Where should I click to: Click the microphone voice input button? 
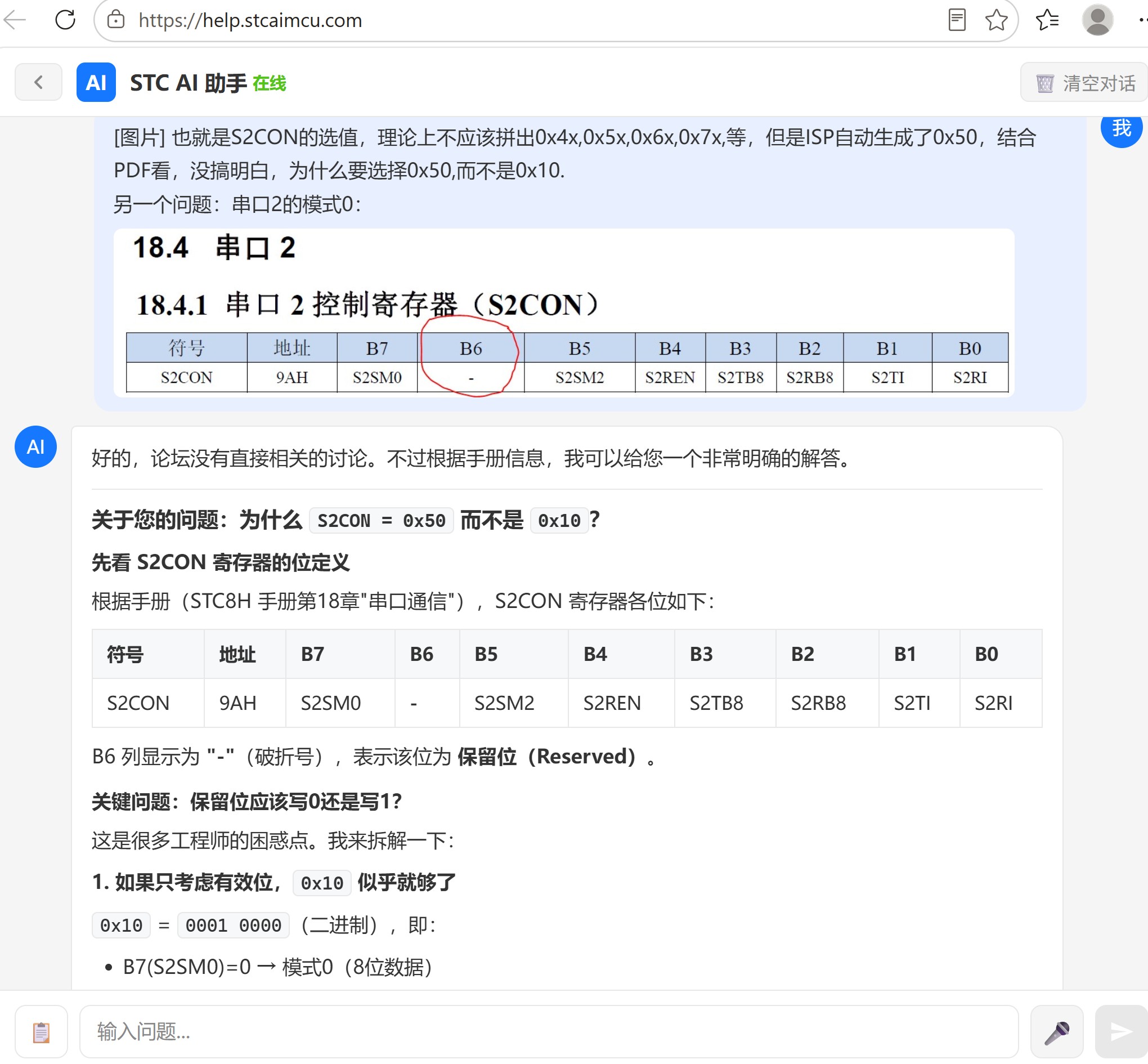click(x=1057, y=1032)
